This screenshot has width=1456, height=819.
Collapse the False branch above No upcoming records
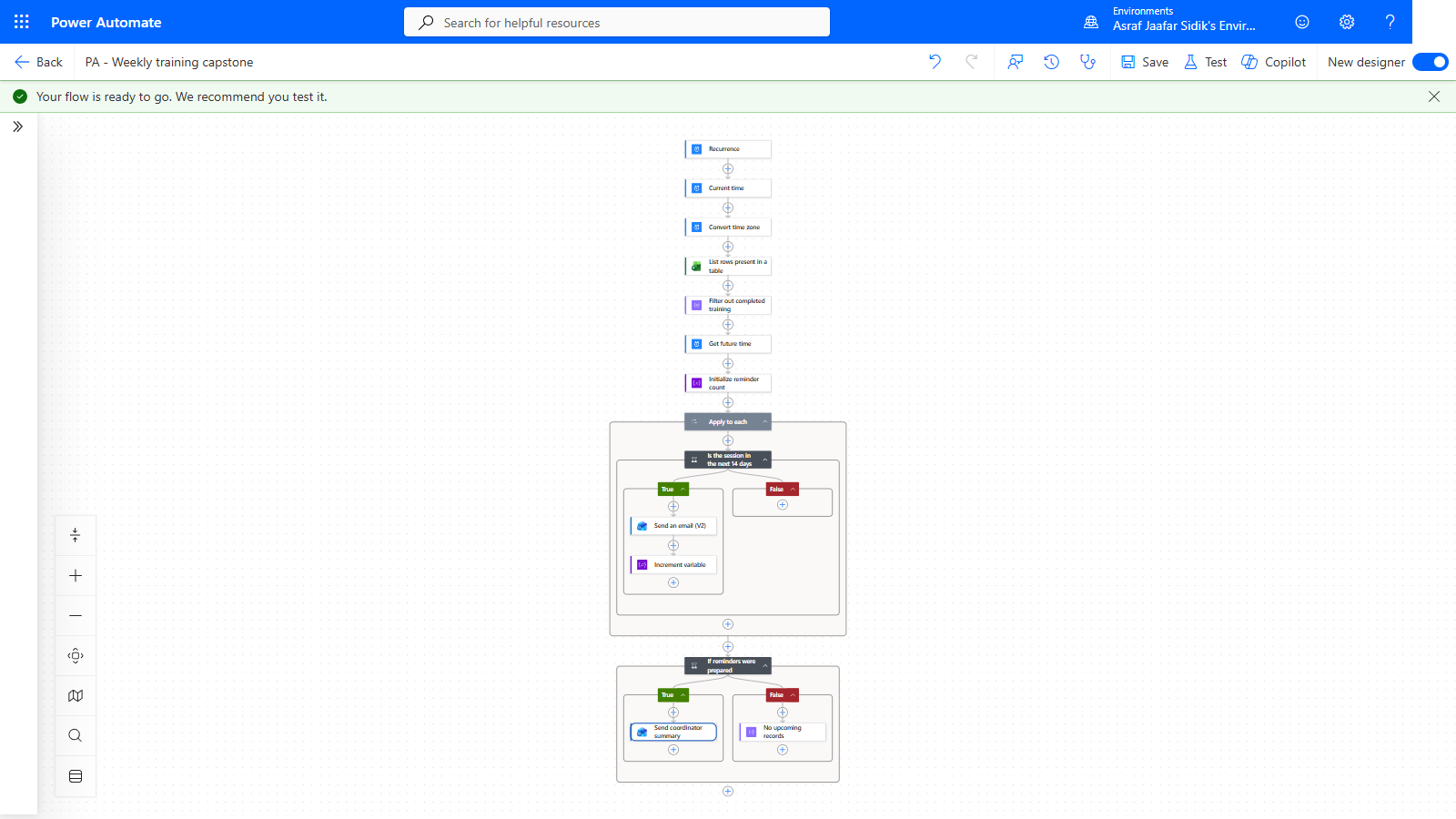tap(793, 695)
